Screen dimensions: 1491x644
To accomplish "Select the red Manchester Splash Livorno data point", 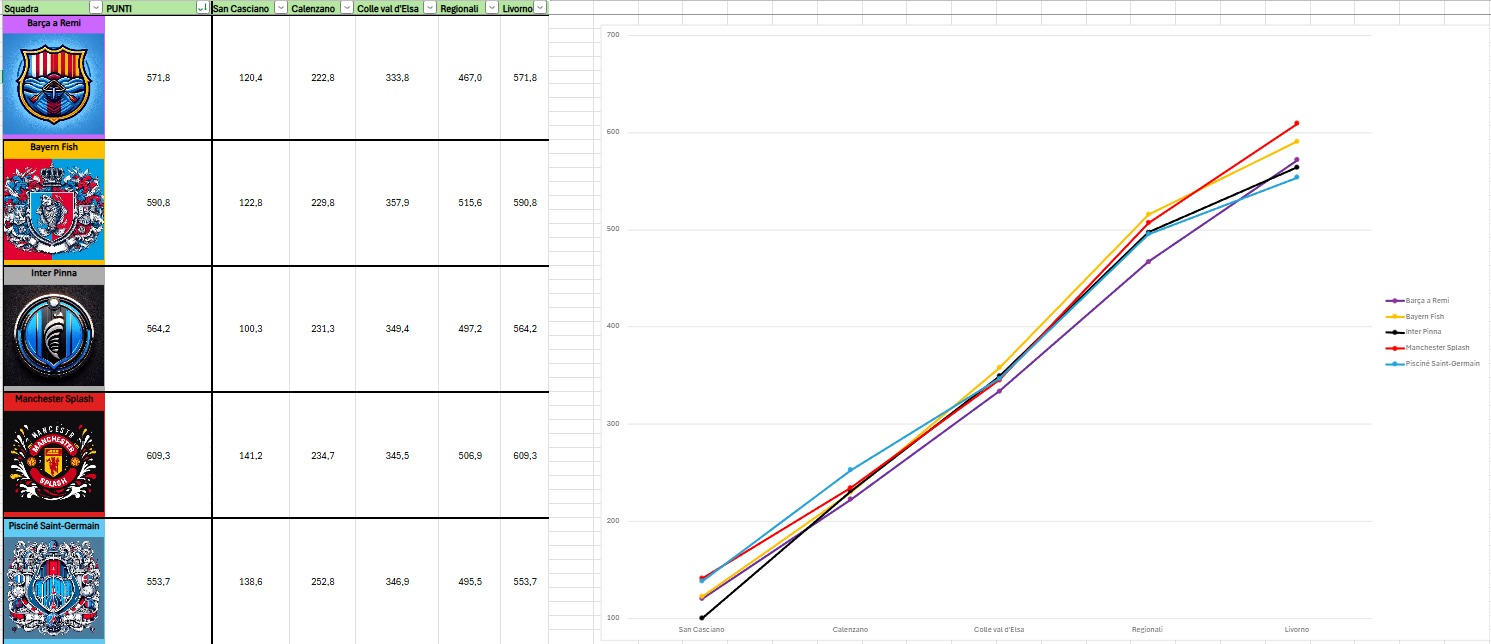I will tap(1296, 123).
